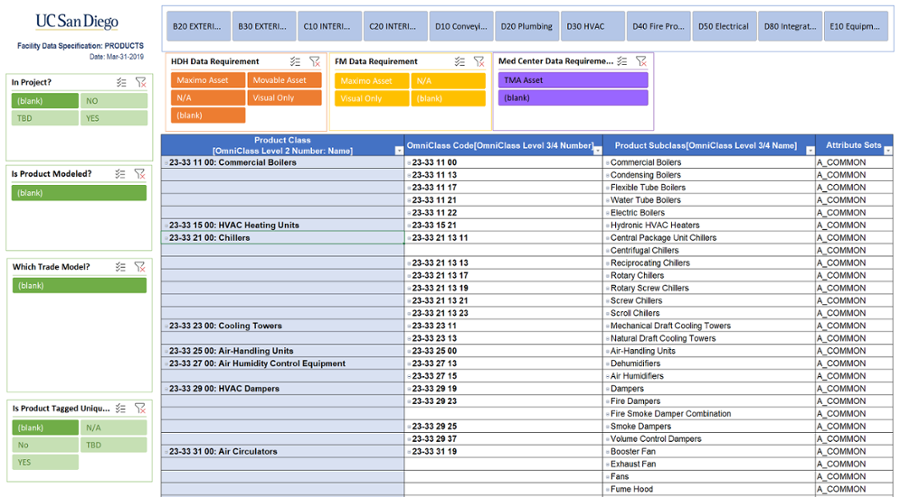900x497 pixels.
Task: Select the B20 EXTERI... category tile
Action: (199, 26)
